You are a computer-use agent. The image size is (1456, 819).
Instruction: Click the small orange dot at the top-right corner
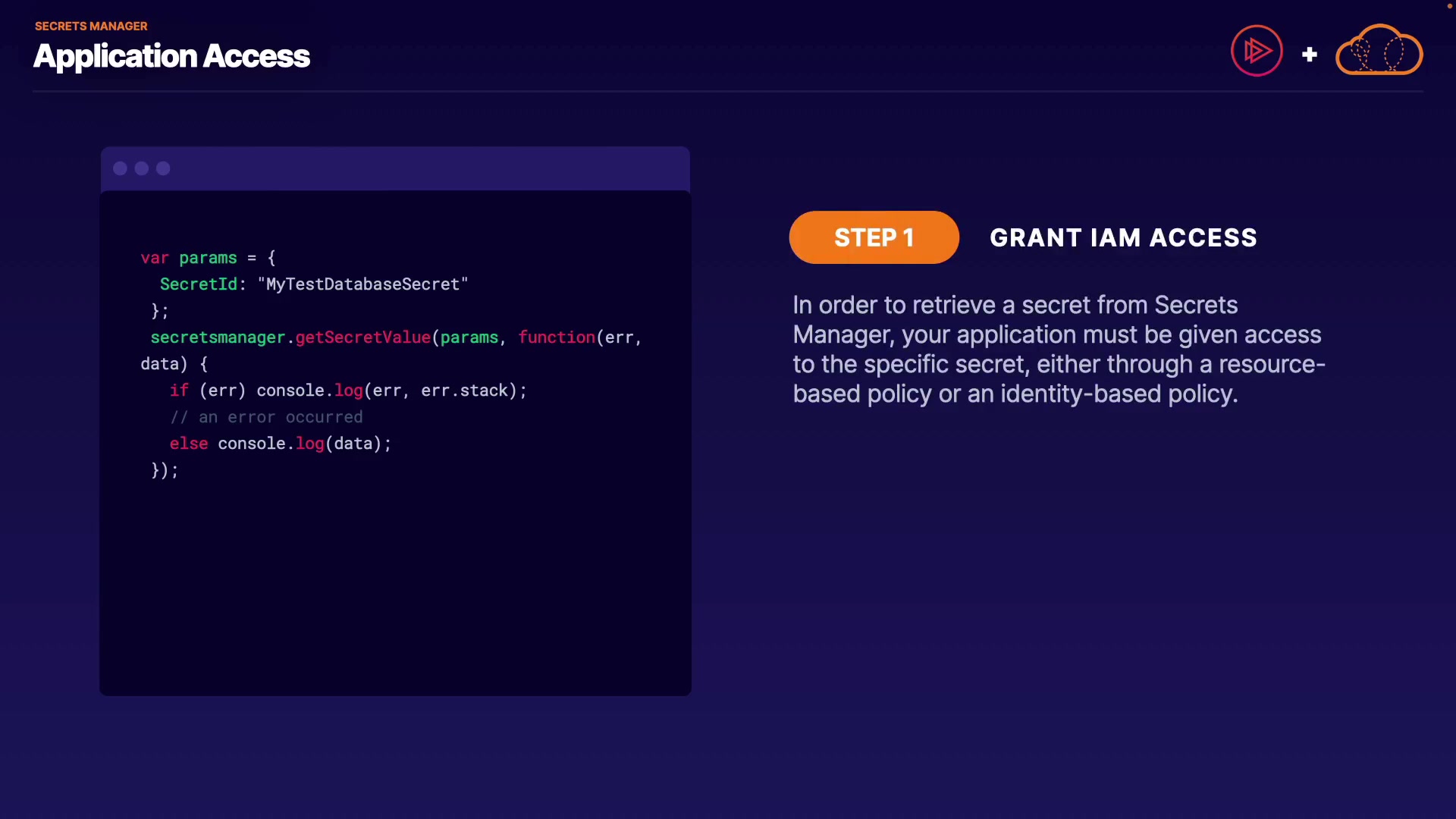(1449, 6)
